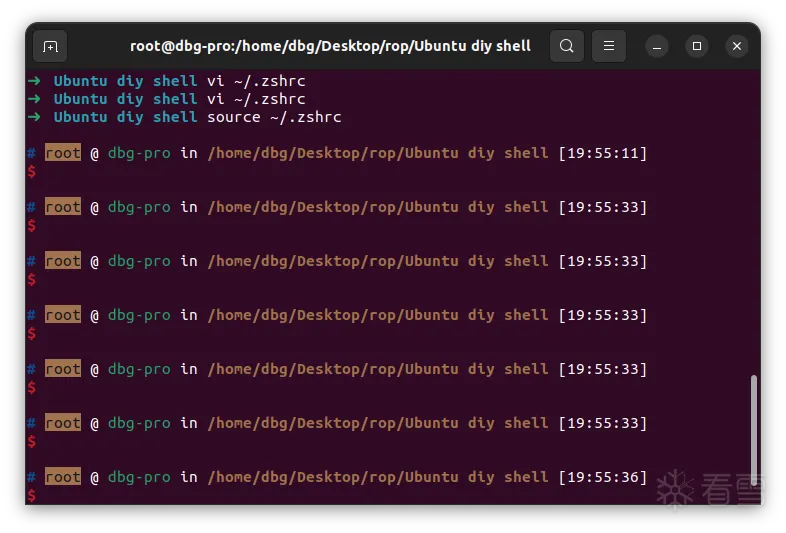Click the 'source ~/.zshrc' command text
Image resolution: width=786 pixels, height=533 pixels.
[x=274, y=117]
